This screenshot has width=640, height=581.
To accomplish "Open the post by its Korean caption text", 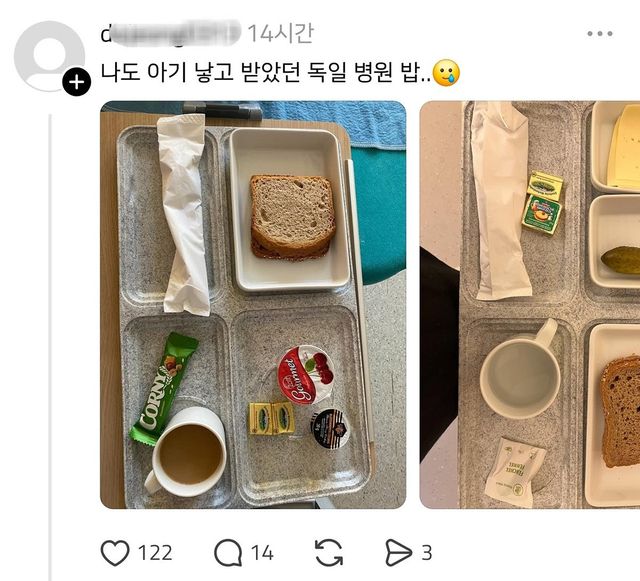I will pyautogui.click(x=265, y=73).
